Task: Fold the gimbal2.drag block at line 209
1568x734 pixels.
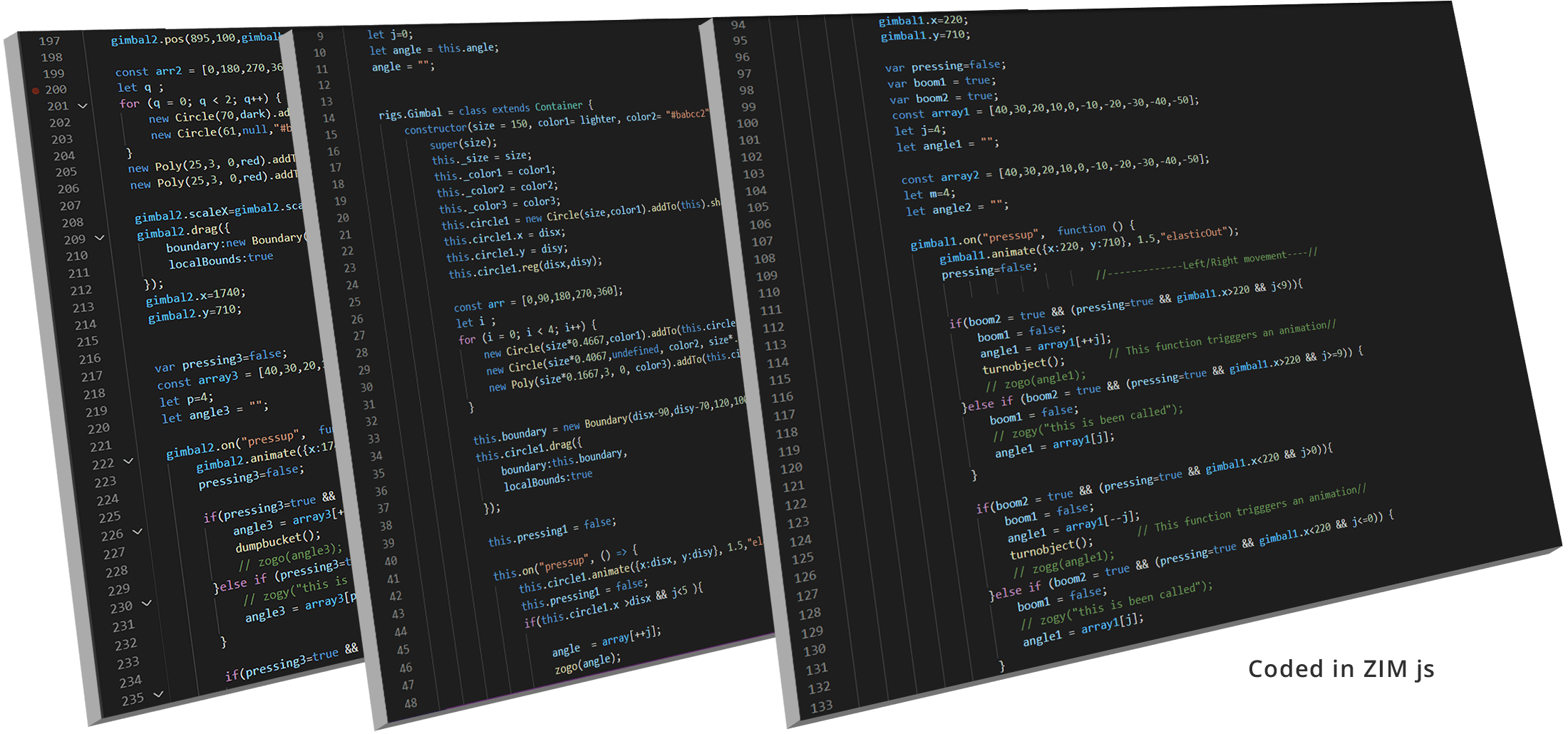Action: [x=100, y=238]
